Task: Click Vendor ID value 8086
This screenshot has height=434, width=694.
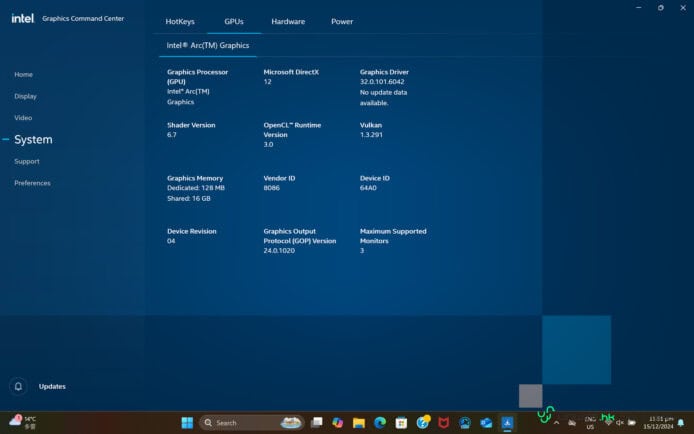Action: pyautogui.click(x=271, y=188)
